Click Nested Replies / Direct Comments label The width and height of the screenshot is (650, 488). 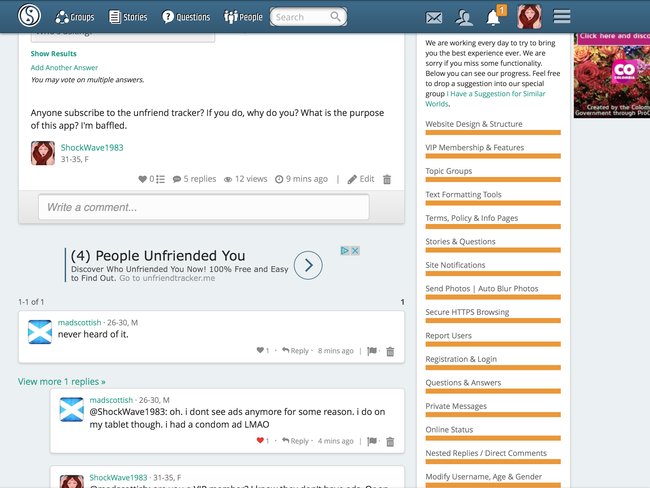click(486, 453)
